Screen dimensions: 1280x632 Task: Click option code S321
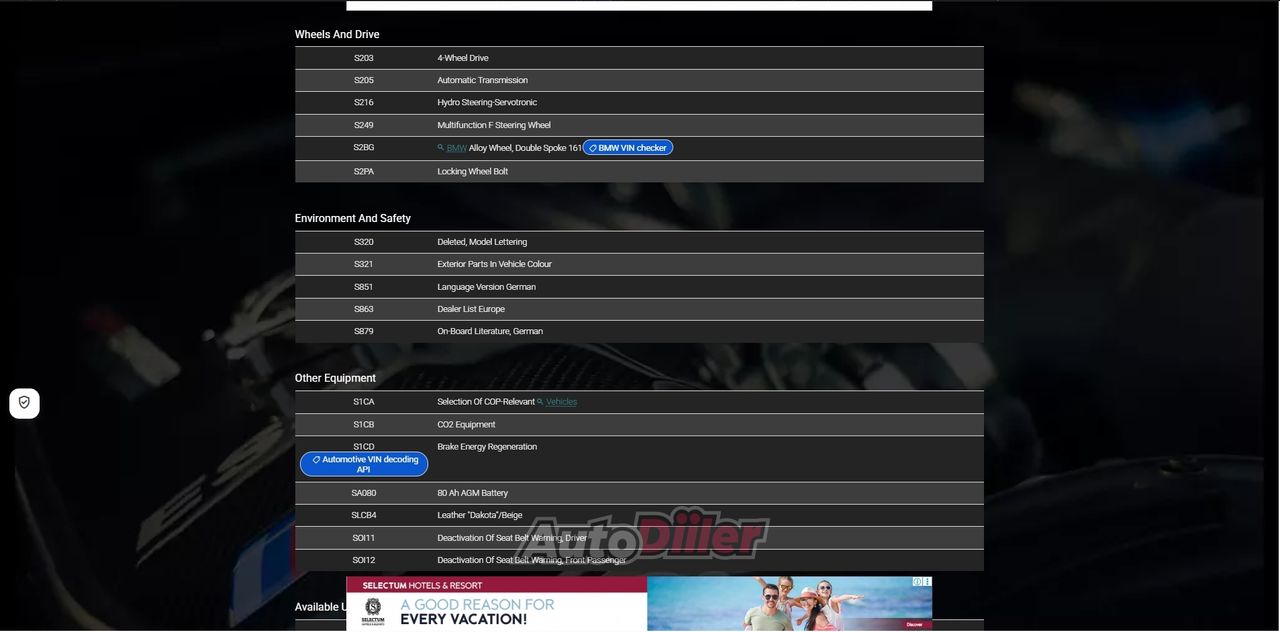[x=364, y=264]
